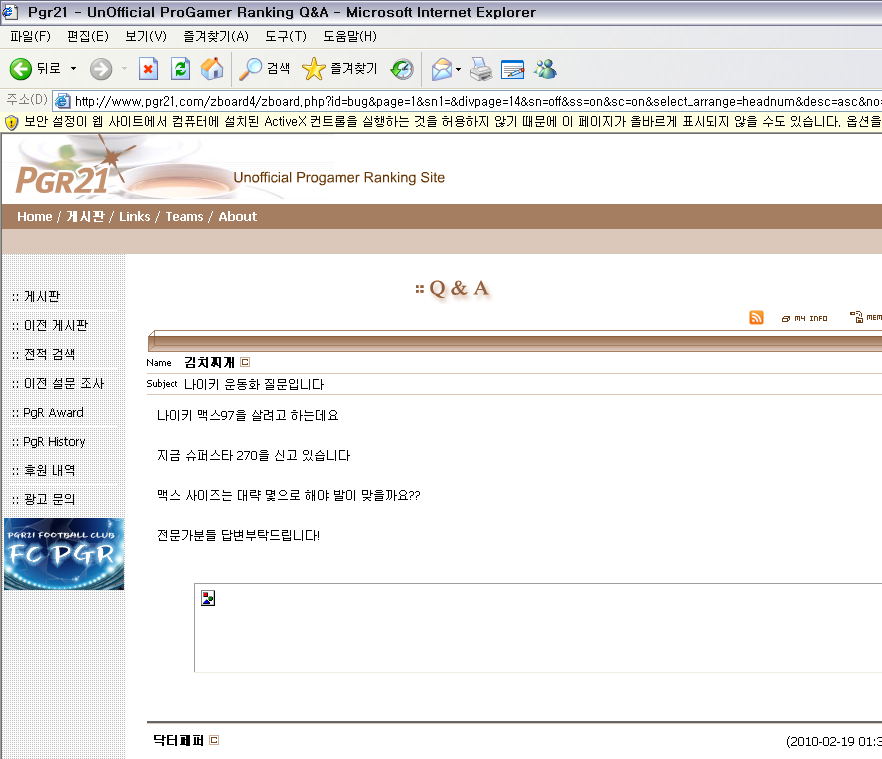Click the ActiveX security information bar

click(x=441, y=122)
